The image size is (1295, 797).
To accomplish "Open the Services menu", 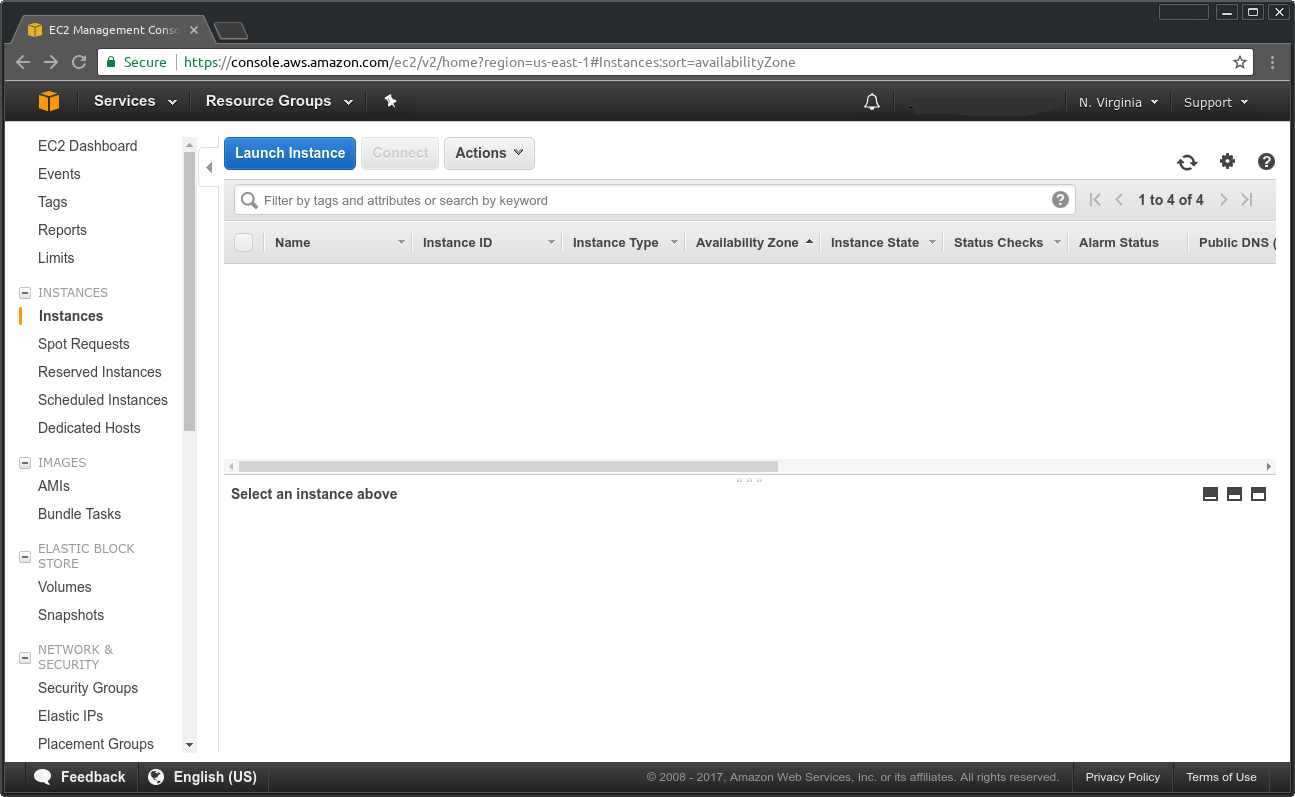I will (x=135, y=101).
